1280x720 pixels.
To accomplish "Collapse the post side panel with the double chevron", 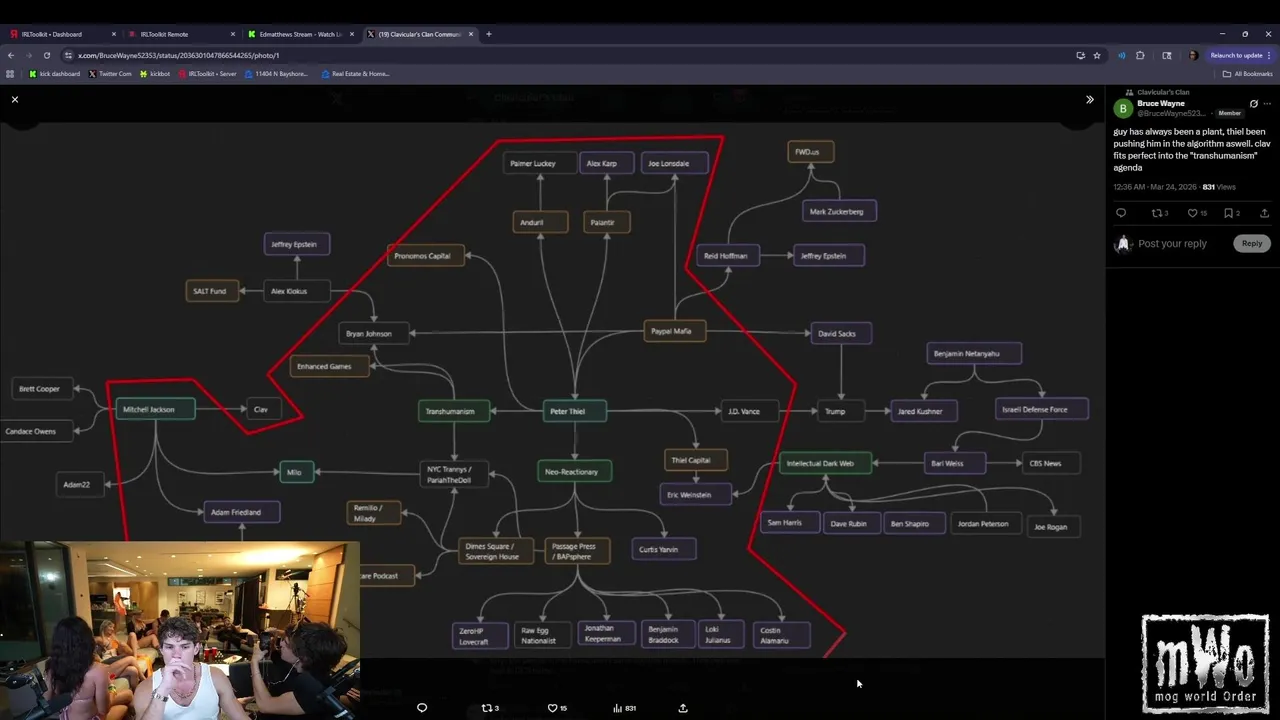I will (x=1089, y=99).
